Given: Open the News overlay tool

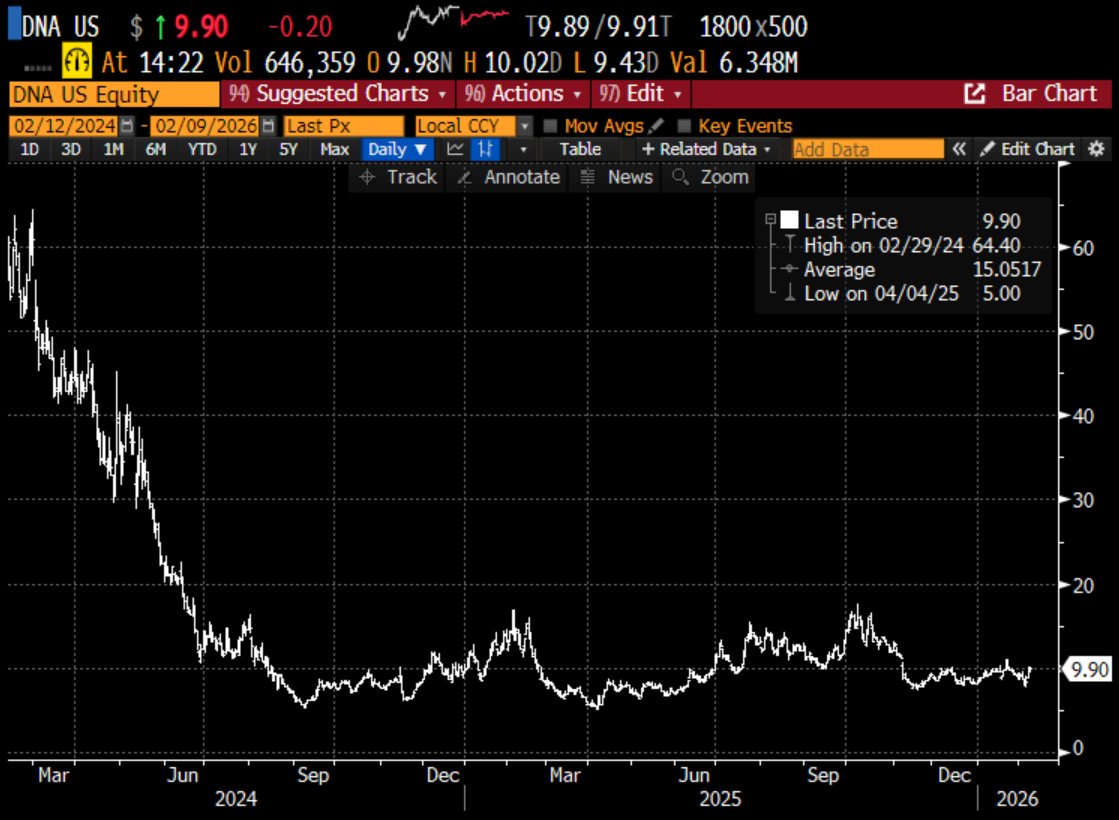Looking at the screenshot, I should (617, 177).
